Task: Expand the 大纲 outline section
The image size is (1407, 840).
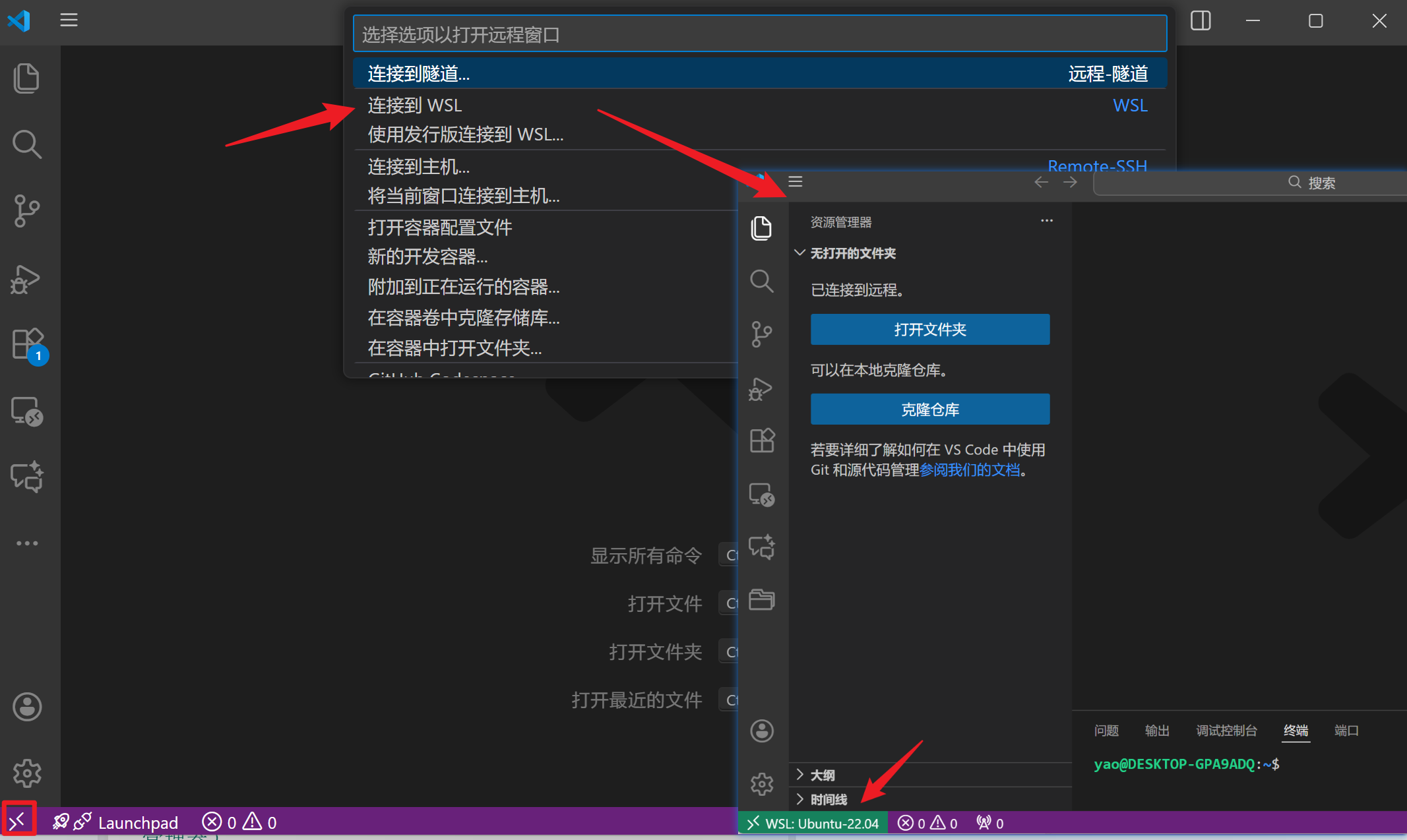Action: point(823,775)
